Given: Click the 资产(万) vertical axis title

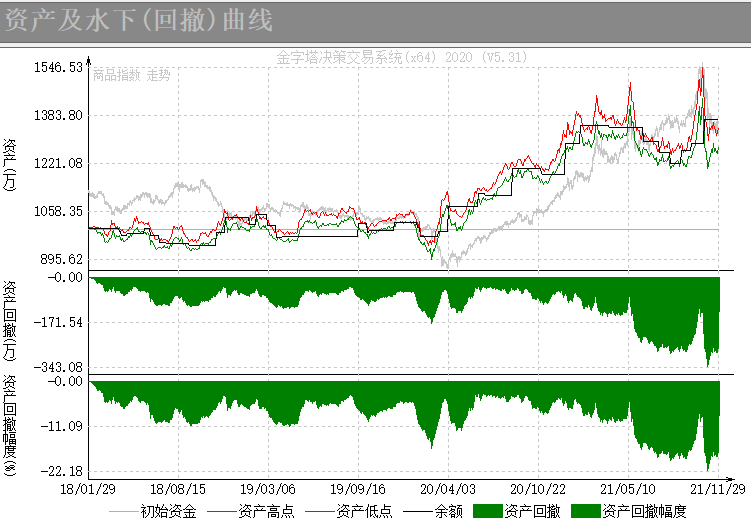Looking at the screenshot, I should pyautogui.click(x=10, y=165).
